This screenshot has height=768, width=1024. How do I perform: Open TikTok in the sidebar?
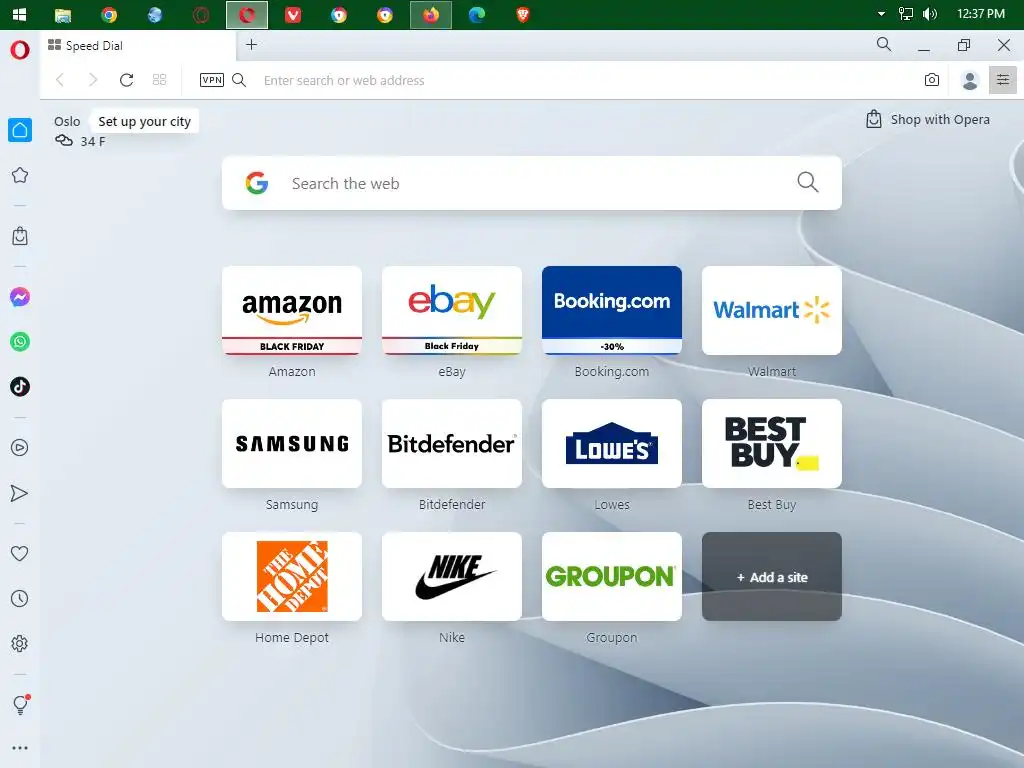point(20,387)
